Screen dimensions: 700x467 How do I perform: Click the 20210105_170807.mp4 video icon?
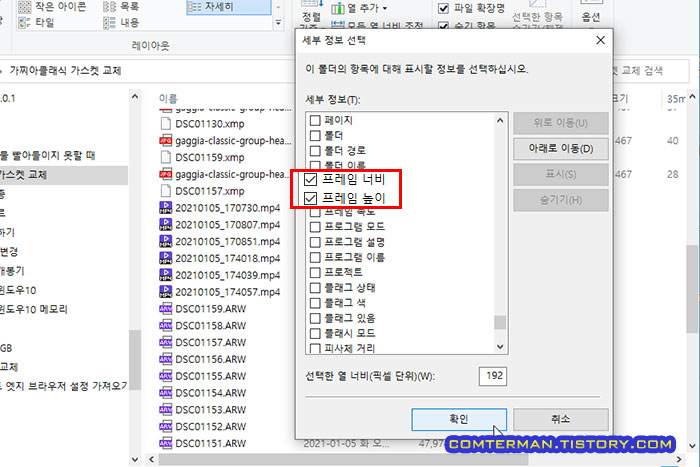click(166, 224)
